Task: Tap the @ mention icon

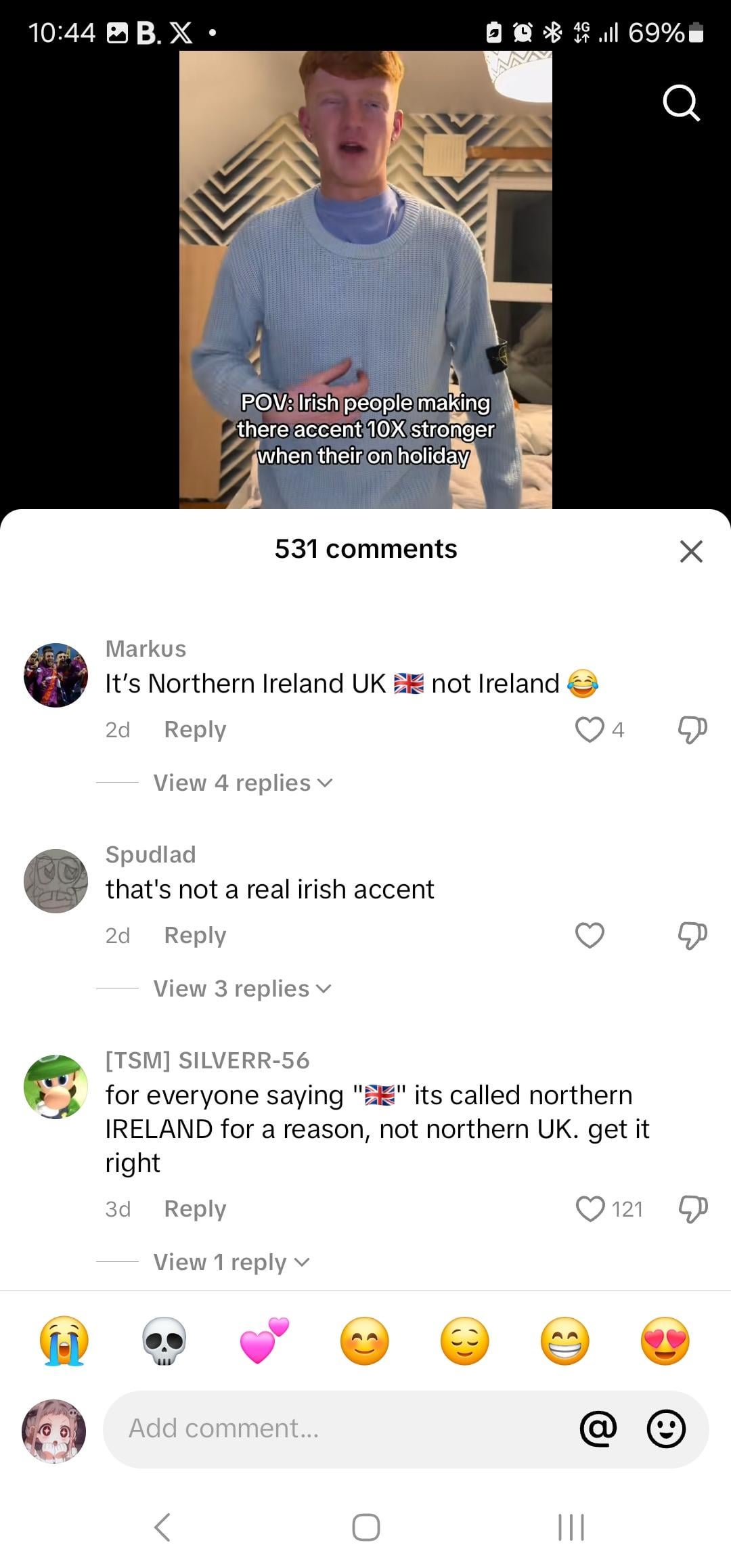Action: pos(598,1429)
